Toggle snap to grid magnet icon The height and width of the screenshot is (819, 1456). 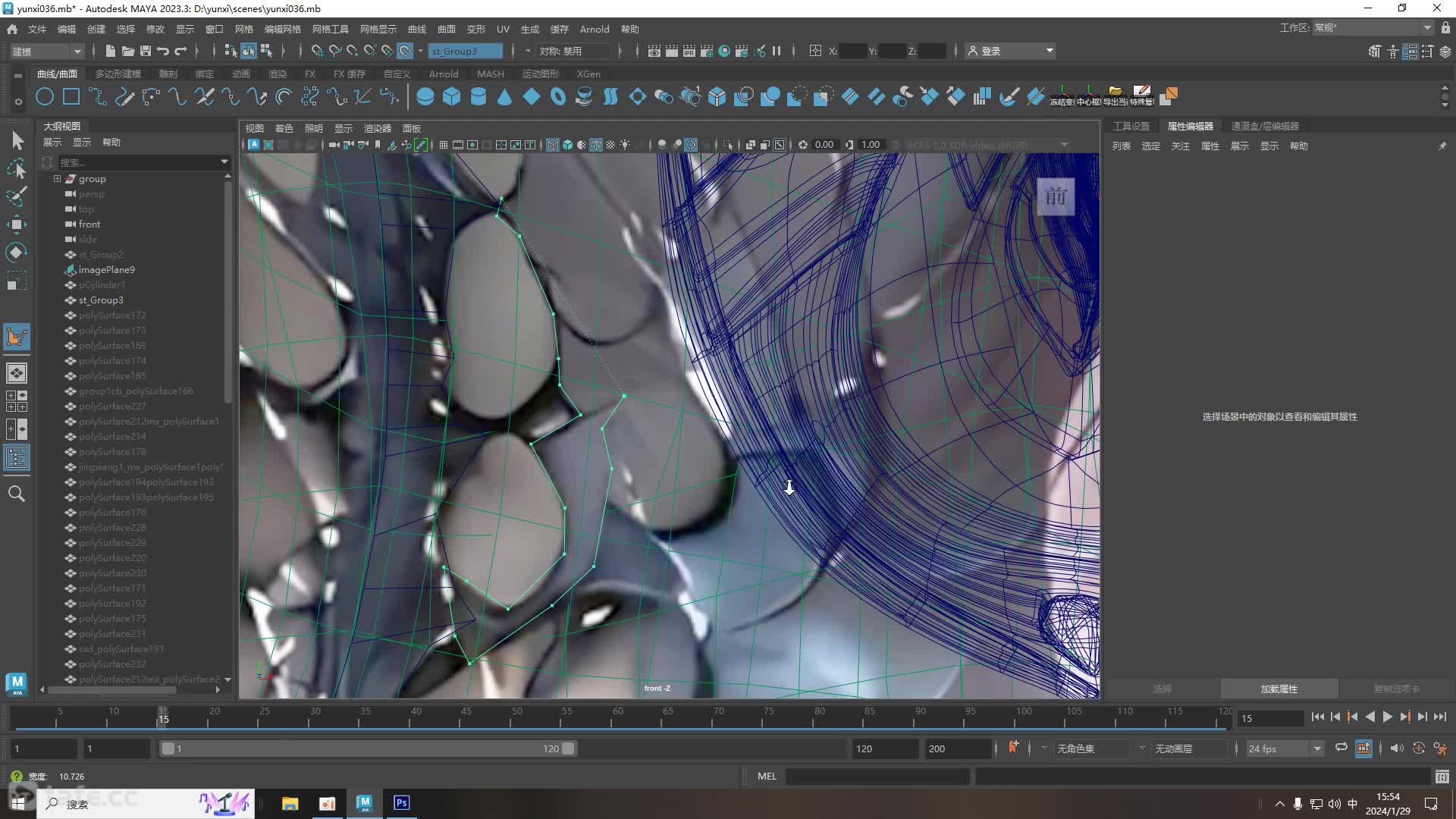[x=317, y=51]
